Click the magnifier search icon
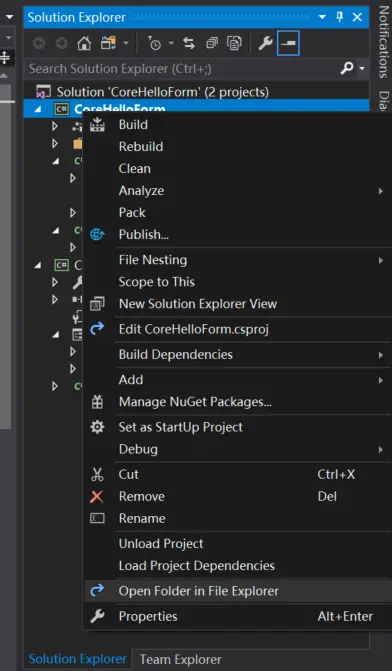 click(347, 68)
